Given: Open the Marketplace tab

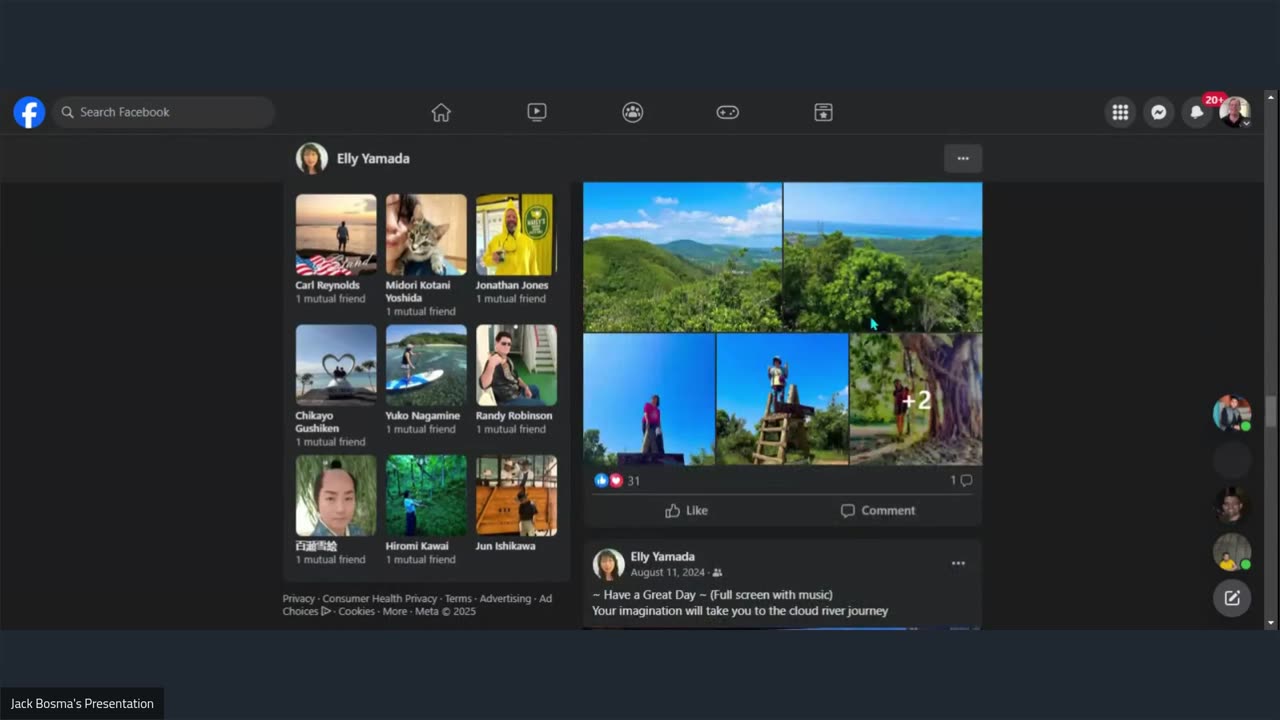Looking at the screenshot, I should coord(823,112).
